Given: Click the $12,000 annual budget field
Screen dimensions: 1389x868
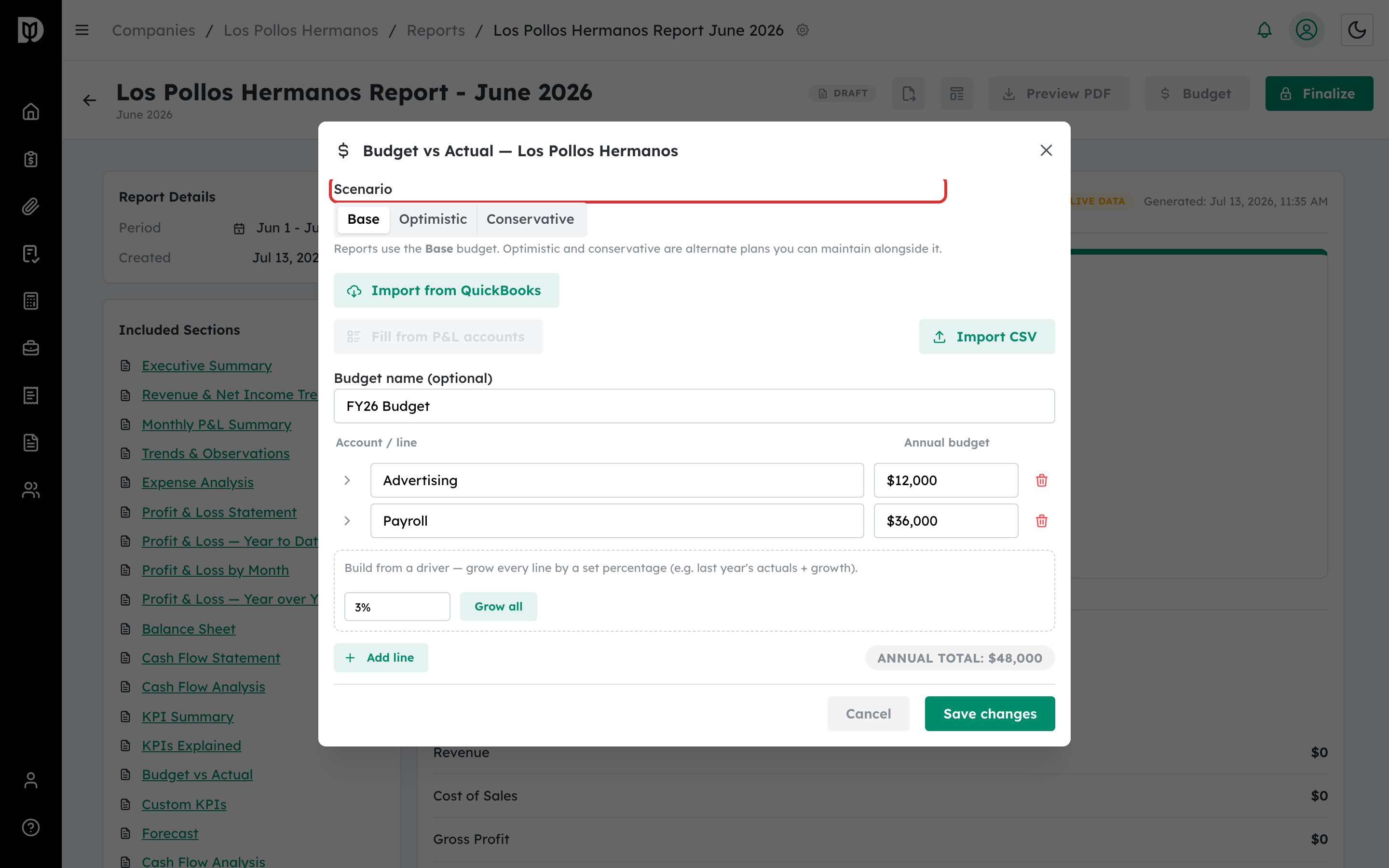Looking at the screenshot, I should tap(946, 480).
